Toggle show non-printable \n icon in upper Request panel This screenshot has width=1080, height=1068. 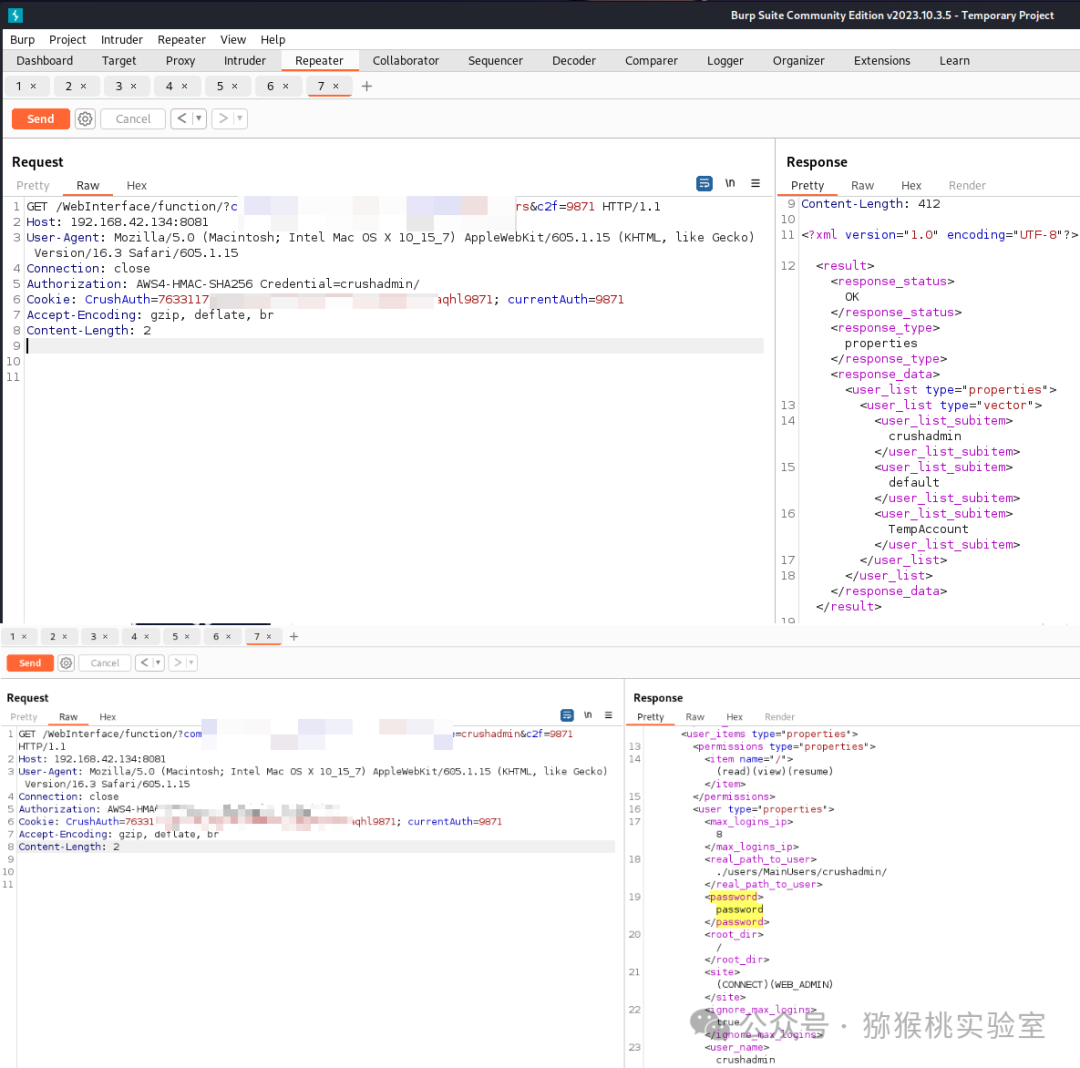pyautogui.click(x=730, y=183)
